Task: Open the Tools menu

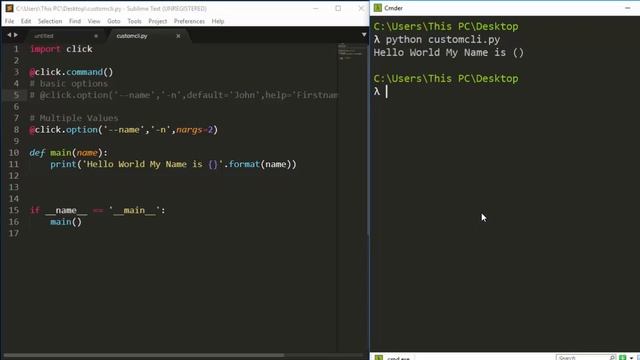Action: click(134, 21)
